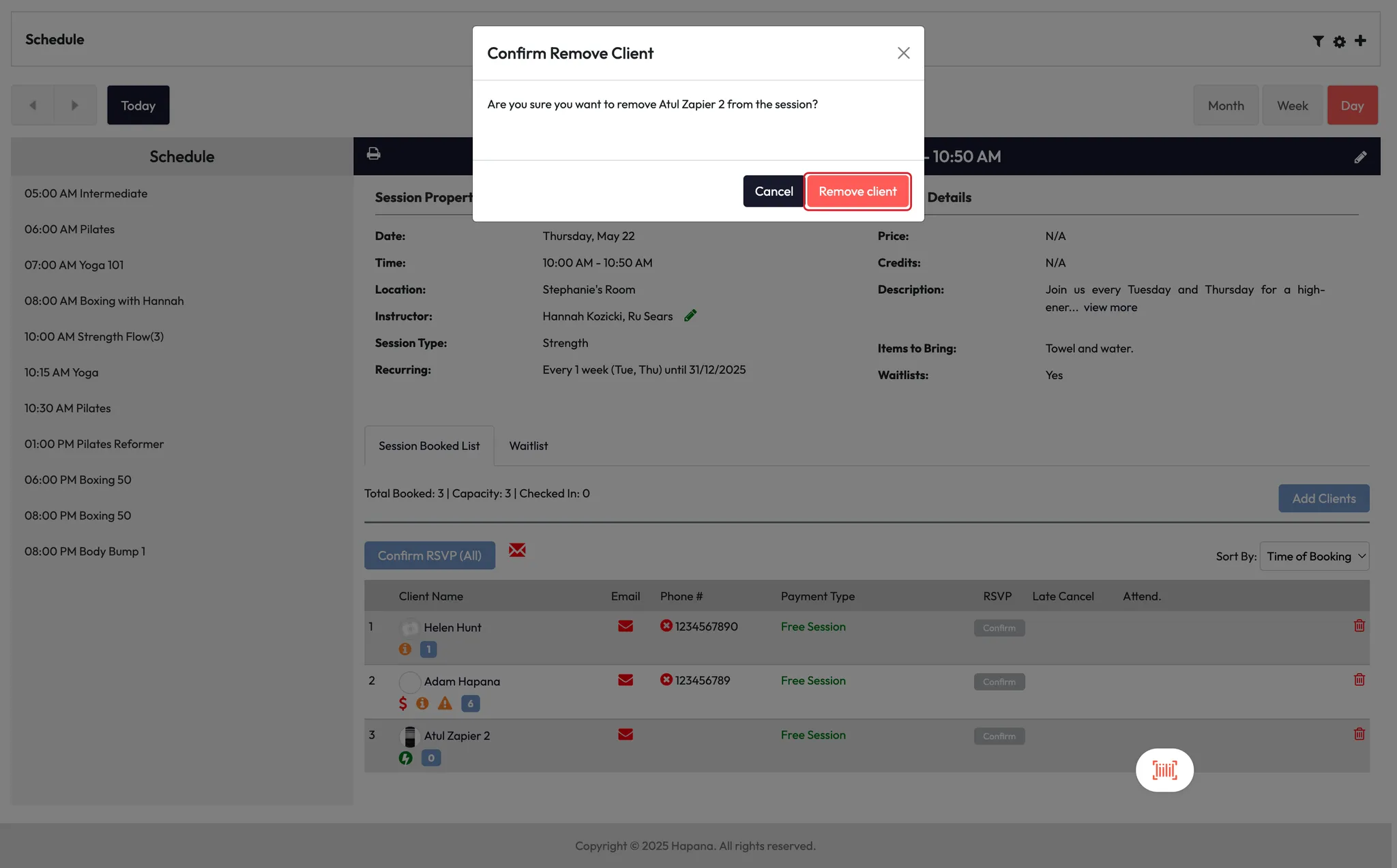Screen dimensions: 1397x868
Task: Close the Confirm Remove Client dialog
Action: tap(903, 53)
